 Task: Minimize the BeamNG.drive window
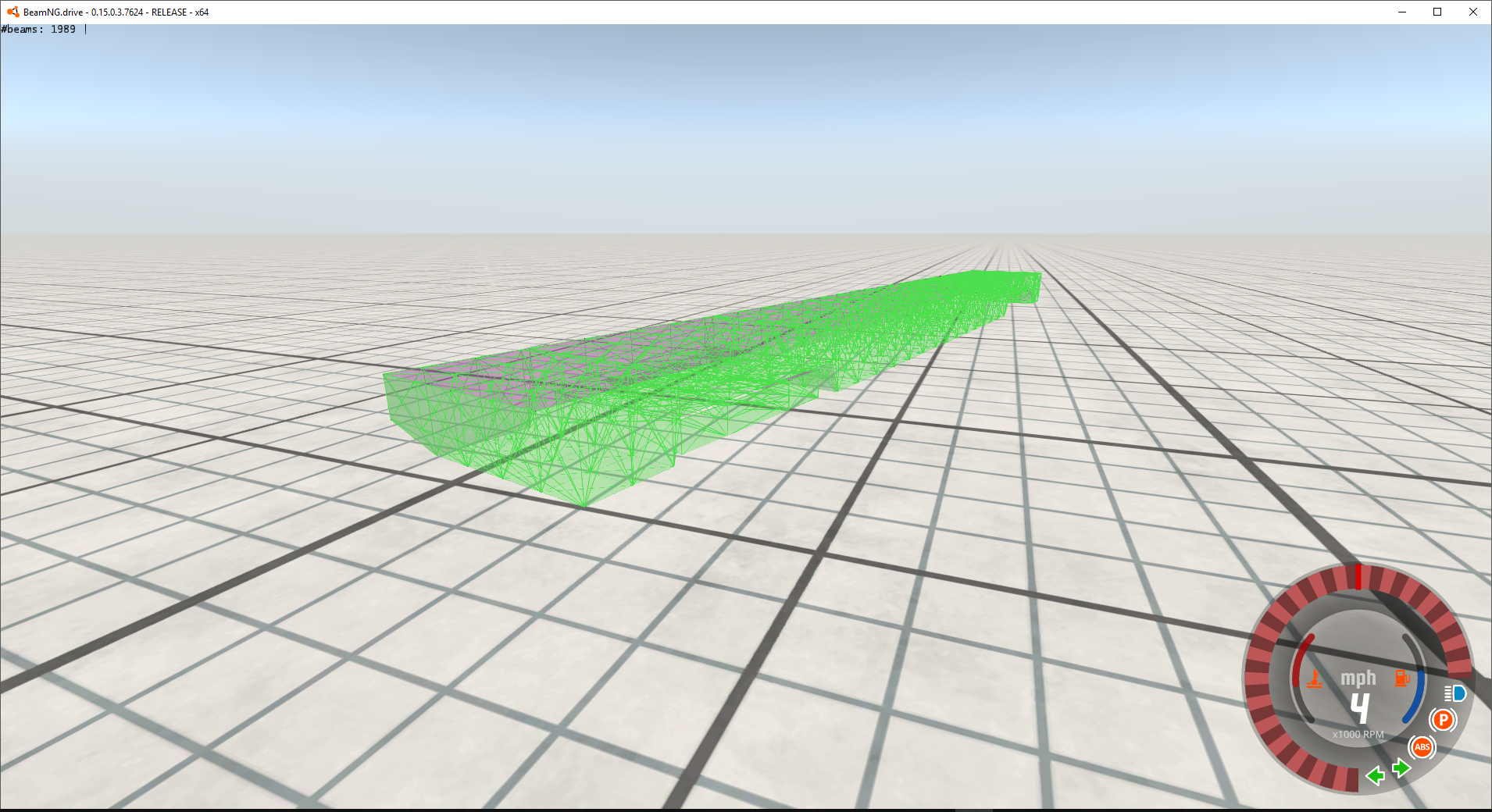point(1401,12)
